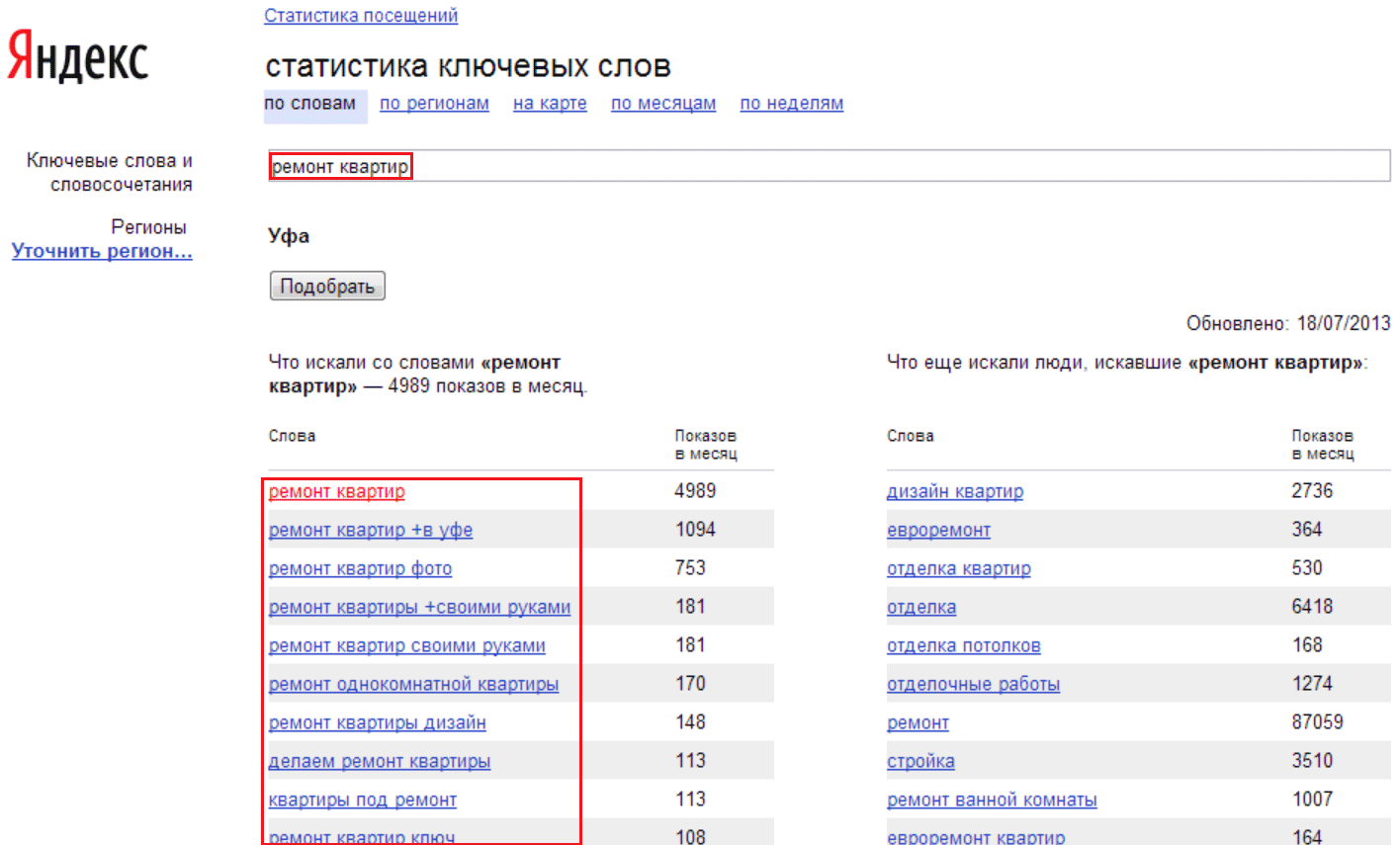Open квартиры под ремонт link

(363, 801)
